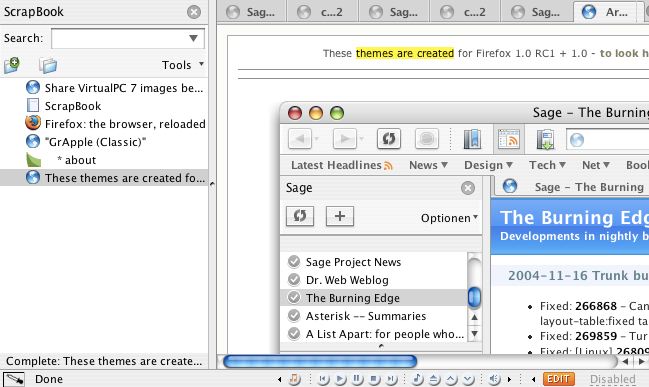
Task: Click 'Sage – The Burning' tab in Sage window
Action: pyautogui.click(x=572, y=187)
